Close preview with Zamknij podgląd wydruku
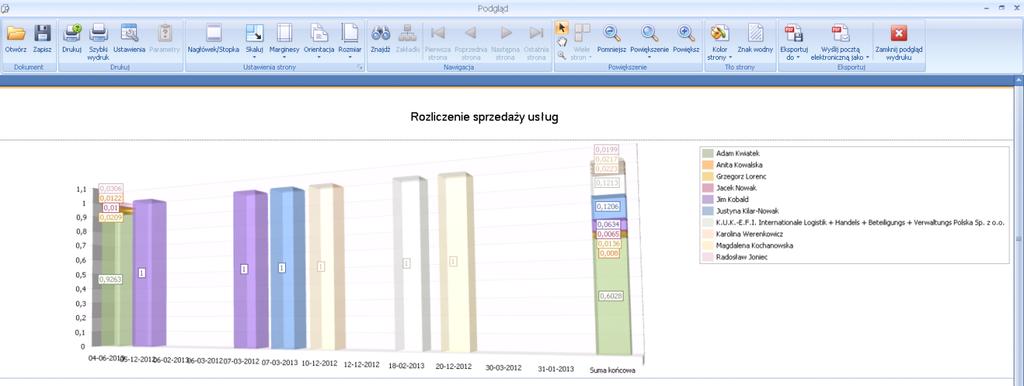 (x=899, y=41)
